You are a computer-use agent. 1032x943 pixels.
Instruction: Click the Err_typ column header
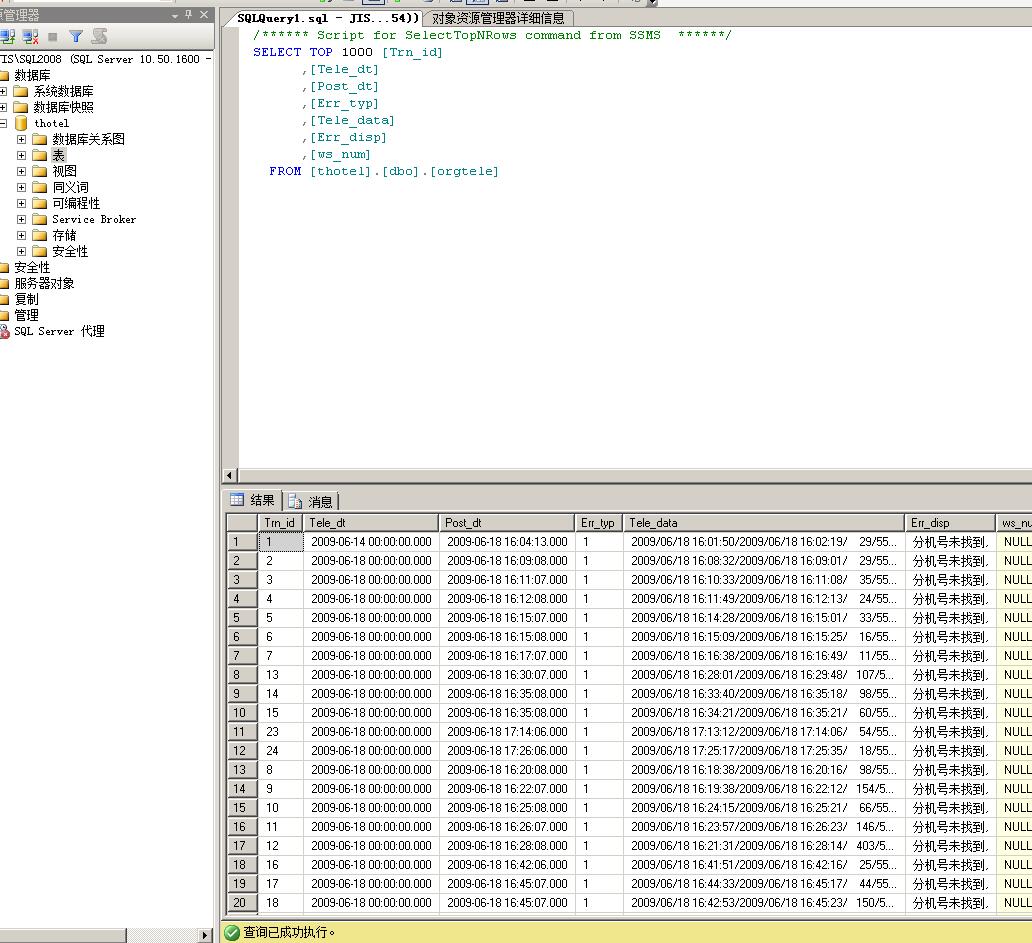click(598, 522)
